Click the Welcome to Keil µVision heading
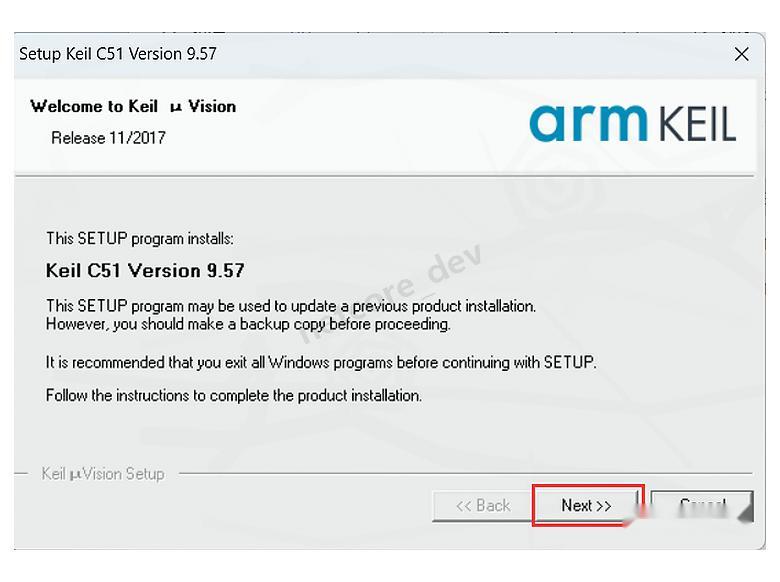The image size is (780, 582). pos(133,106)
